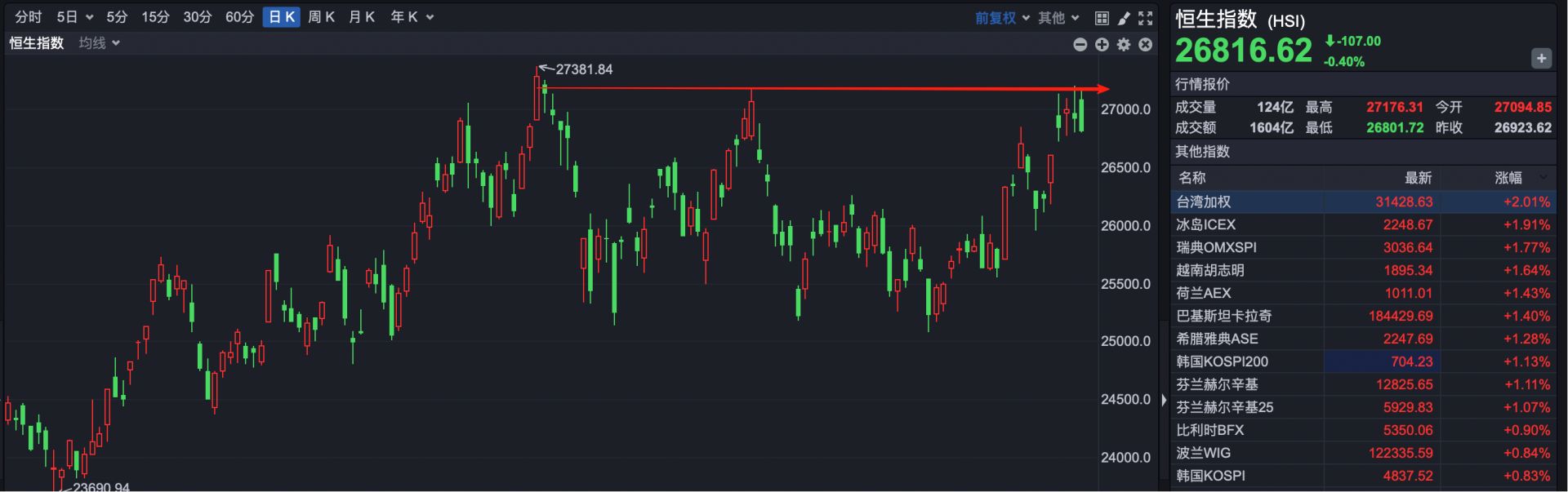Image resolution: width=1568 pixels, height=492 pixels.
Task: Select the 60分 interval tab
Action: tap(239, 17)
